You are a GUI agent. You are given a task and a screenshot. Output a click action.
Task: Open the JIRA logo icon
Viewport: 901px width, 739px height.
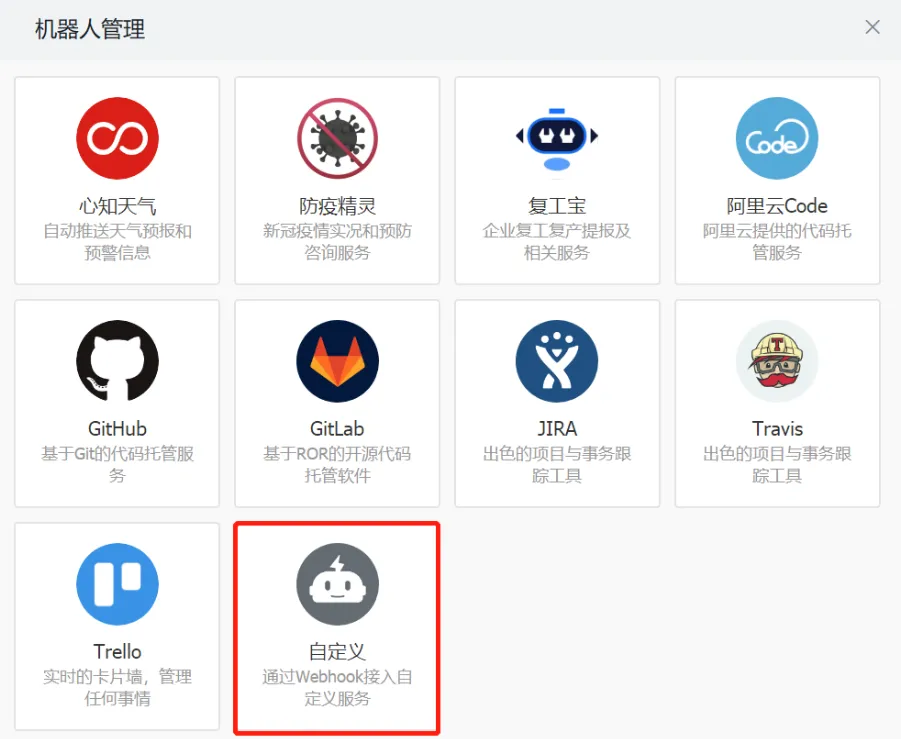(x=556, y=361)
